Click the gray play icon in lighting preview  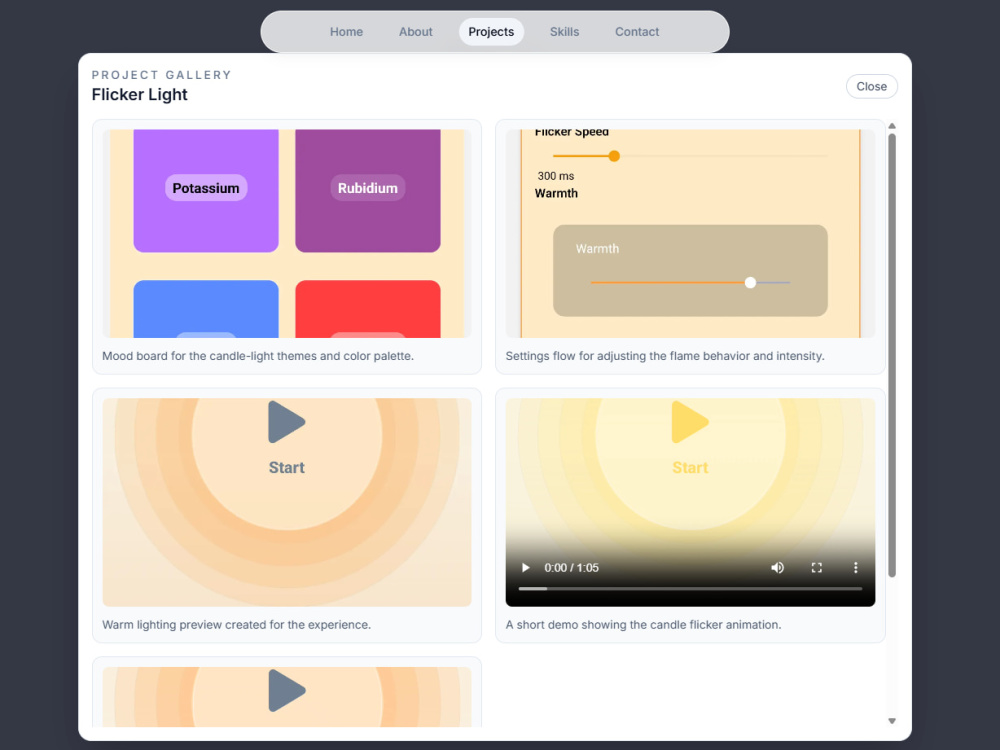(286, 422)
